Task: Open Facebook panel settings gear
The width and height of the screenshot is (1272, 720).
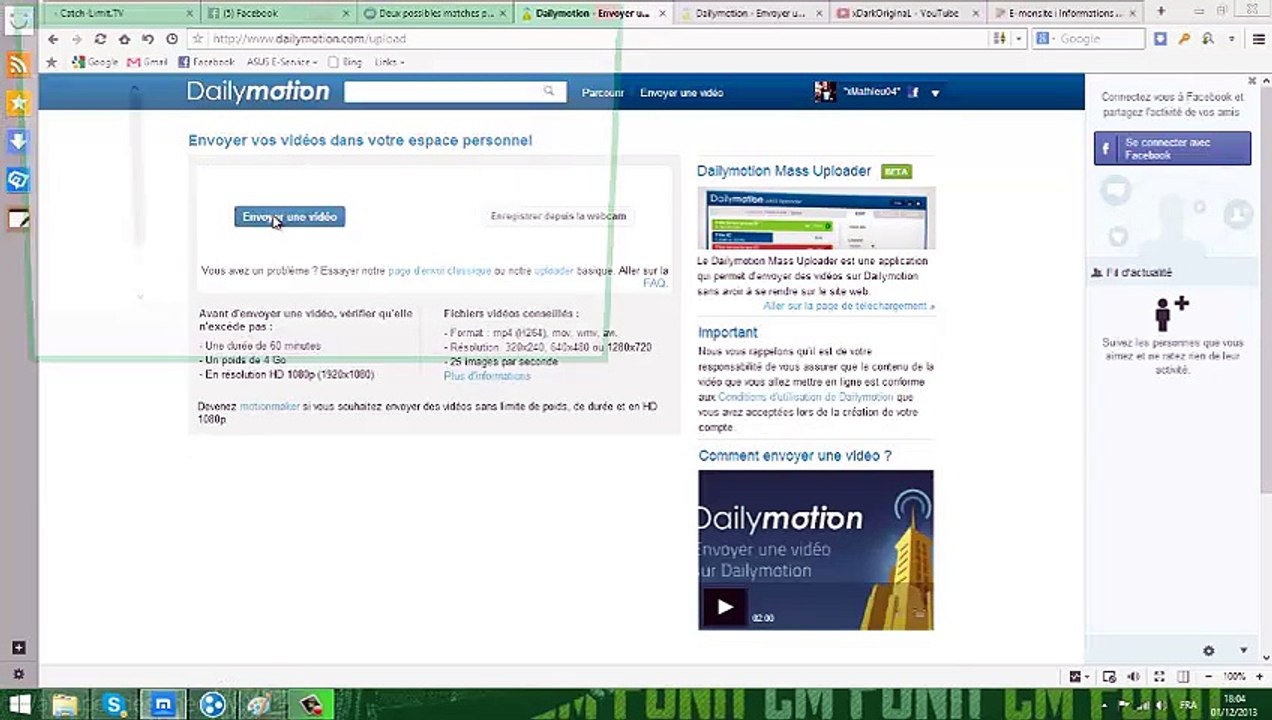Action: coord(1208,651)
